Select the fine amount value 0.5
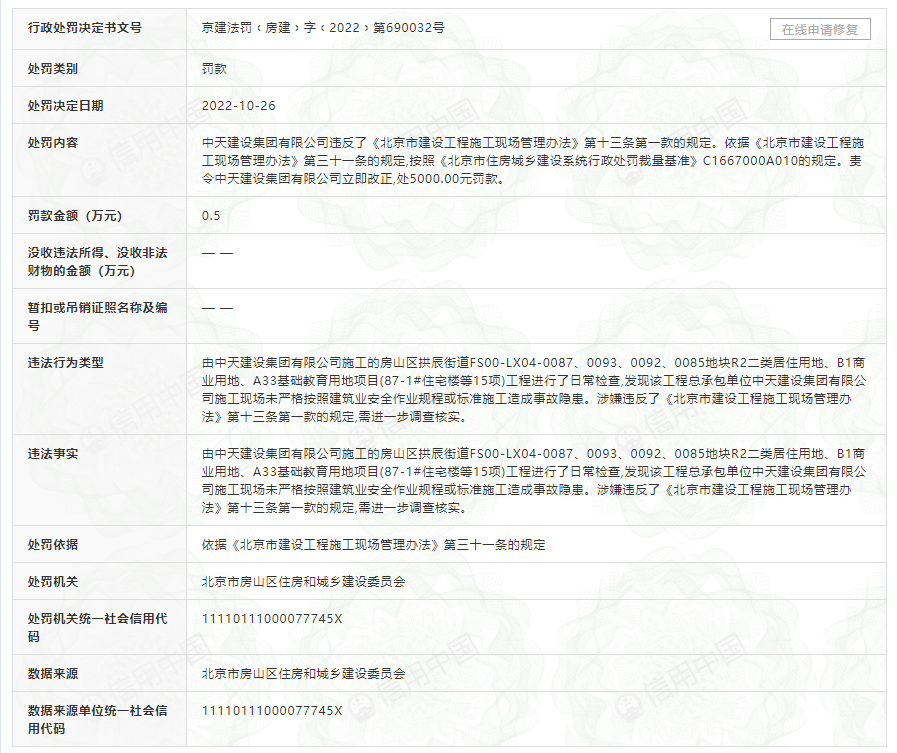The image size is (897, 753). click(211, 216)
